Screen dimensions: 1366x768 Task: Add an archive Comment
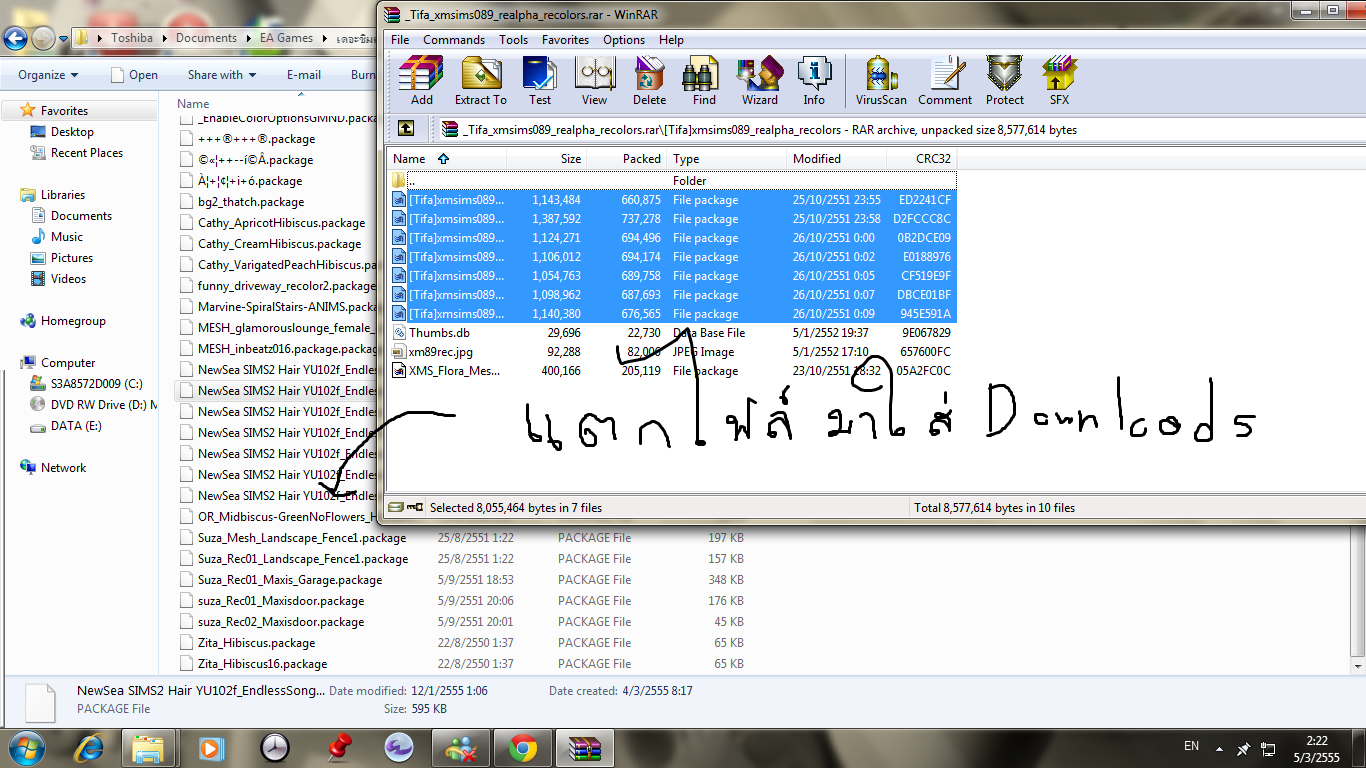(x=945, y=81)
